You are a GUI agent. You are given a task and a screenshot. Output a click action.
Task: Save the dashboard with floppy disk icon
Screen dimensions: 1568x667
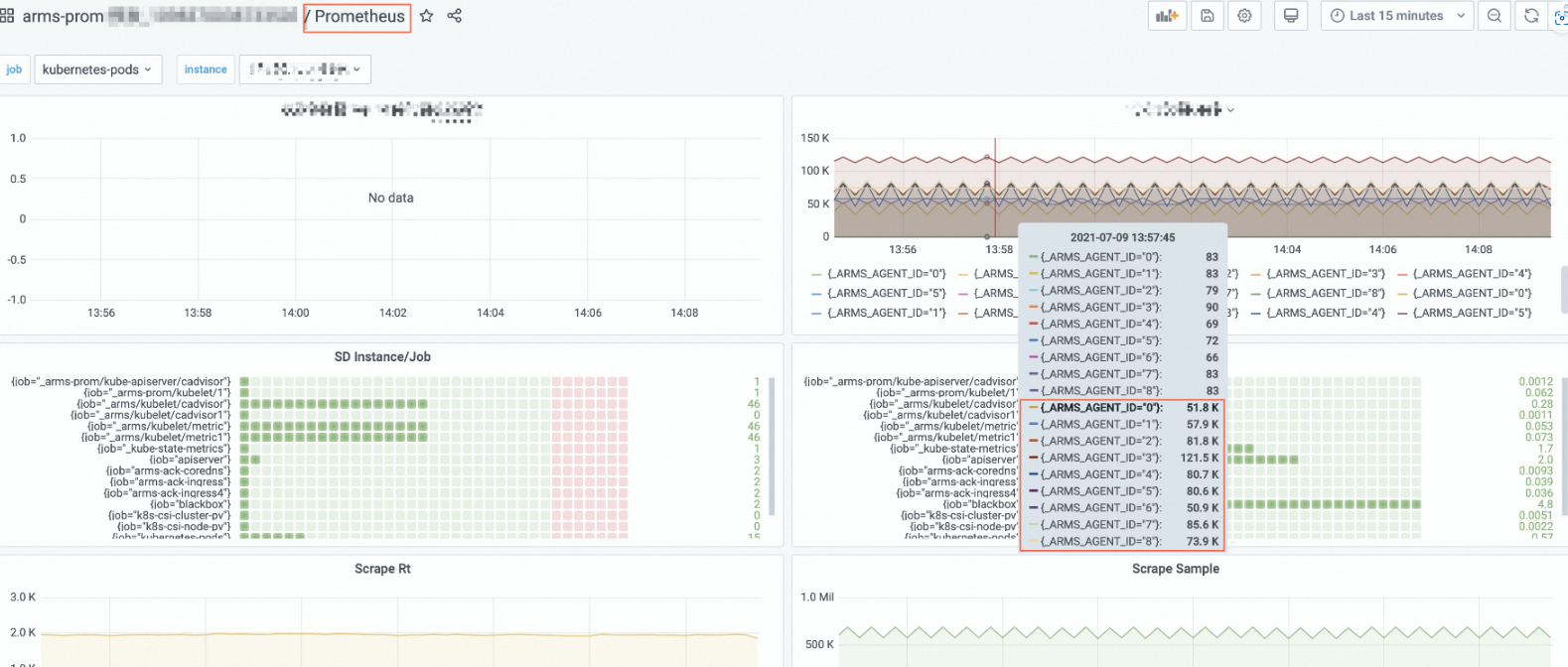(1208, 16)
